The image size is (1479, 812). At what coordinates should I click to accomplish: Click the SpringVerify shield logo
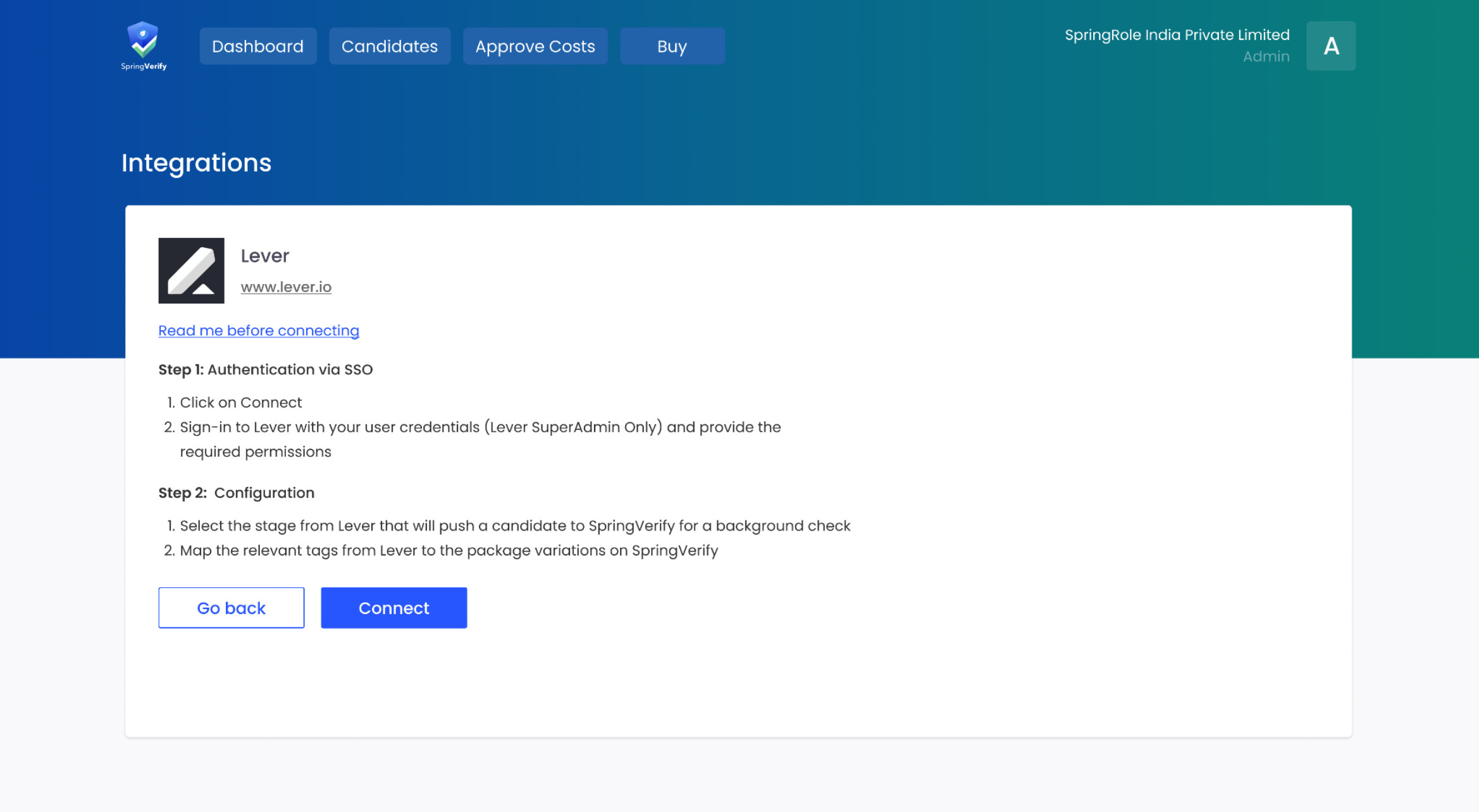tap(143, 44)
